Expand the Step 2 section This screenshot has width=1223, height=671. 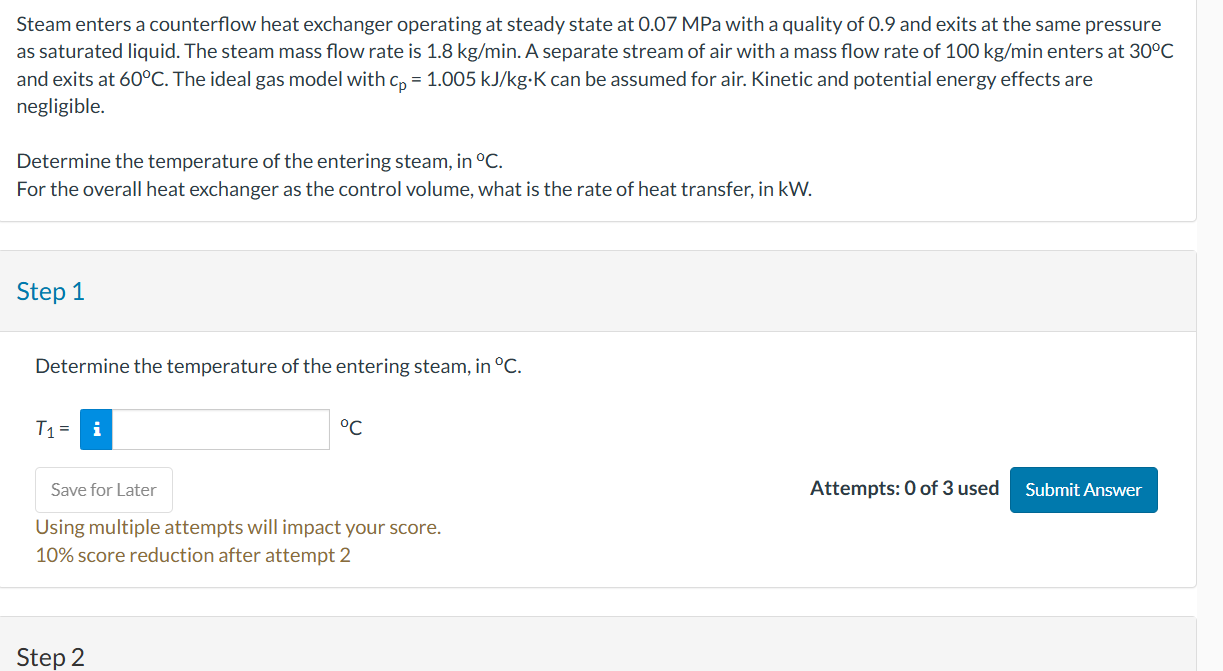pyautogui.click(x=51, y=657)
